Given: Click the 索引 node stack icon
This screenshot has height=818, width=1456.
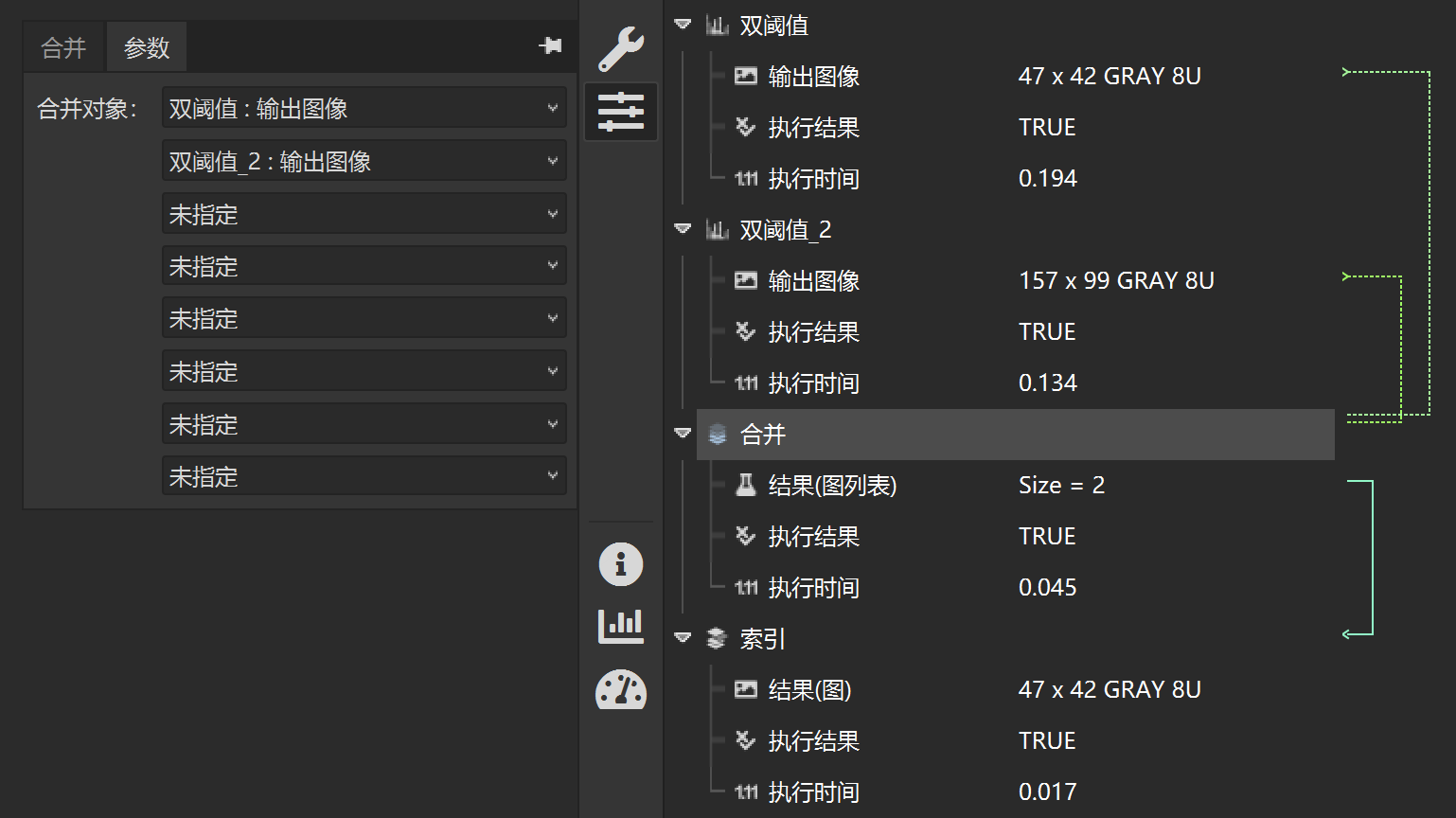Looking at the screenshot, I should [718, 639].
